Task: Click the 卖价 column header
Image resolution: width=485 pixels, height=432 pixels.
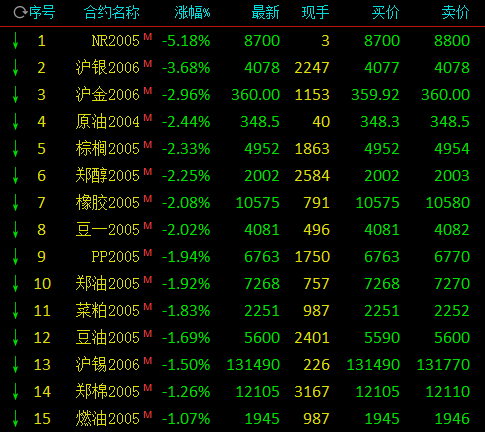Action: point(455,13)
